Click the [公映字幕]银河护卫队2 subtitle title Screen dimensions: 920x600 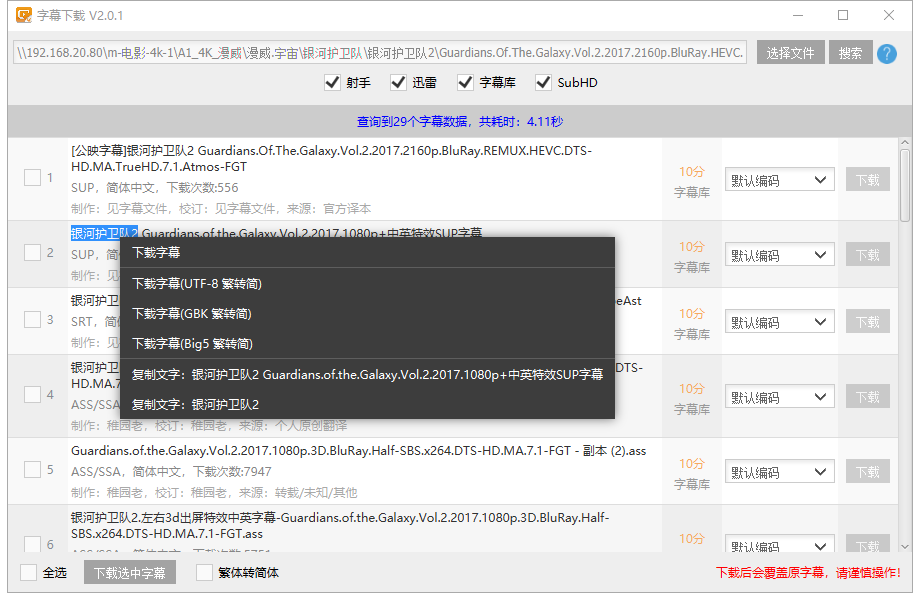[332, 158]
